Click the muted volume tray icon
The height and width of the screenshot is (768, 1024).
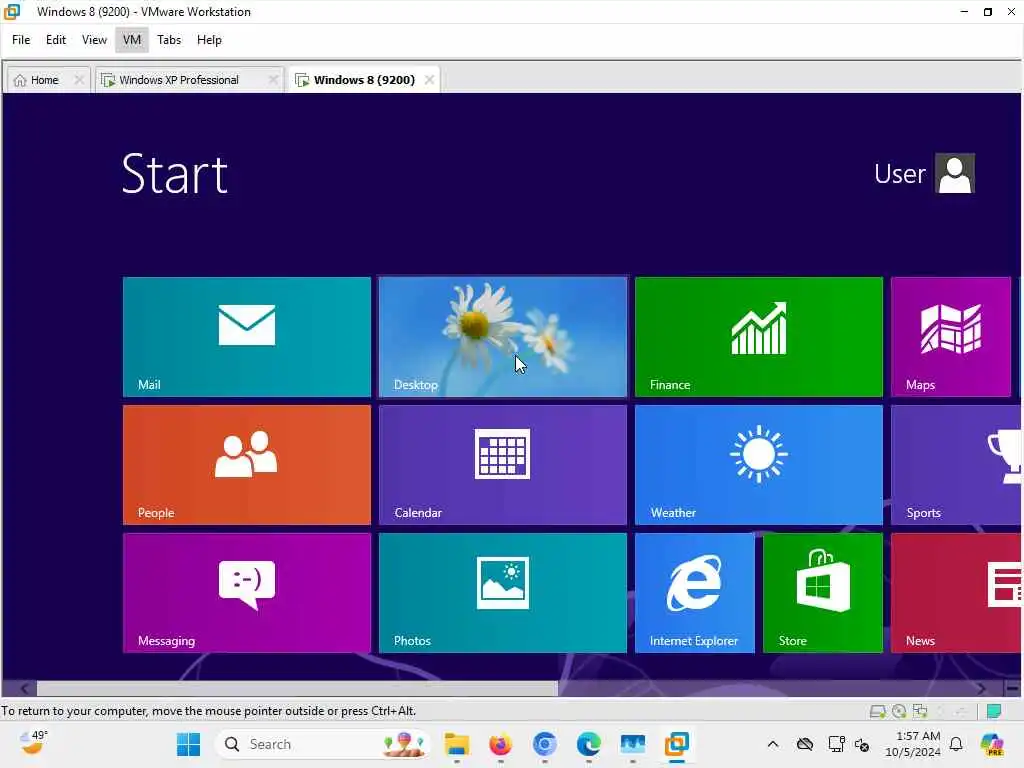tap(861, 744)
